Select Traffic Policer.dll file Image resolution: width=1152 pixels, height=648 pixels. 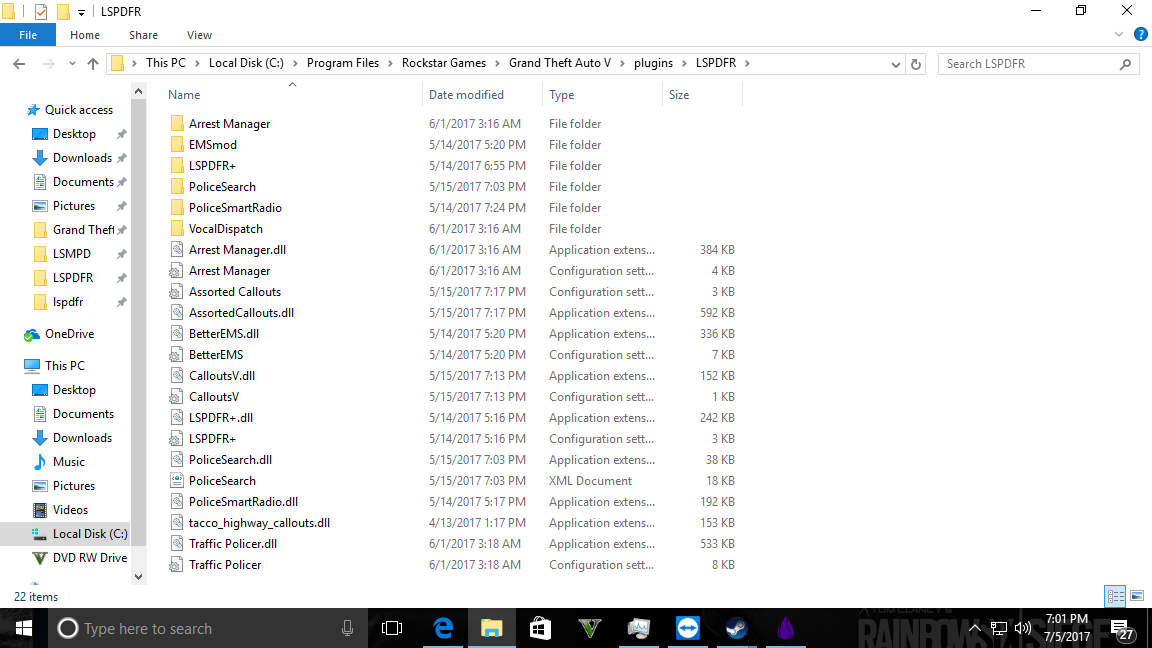point(232,544)
